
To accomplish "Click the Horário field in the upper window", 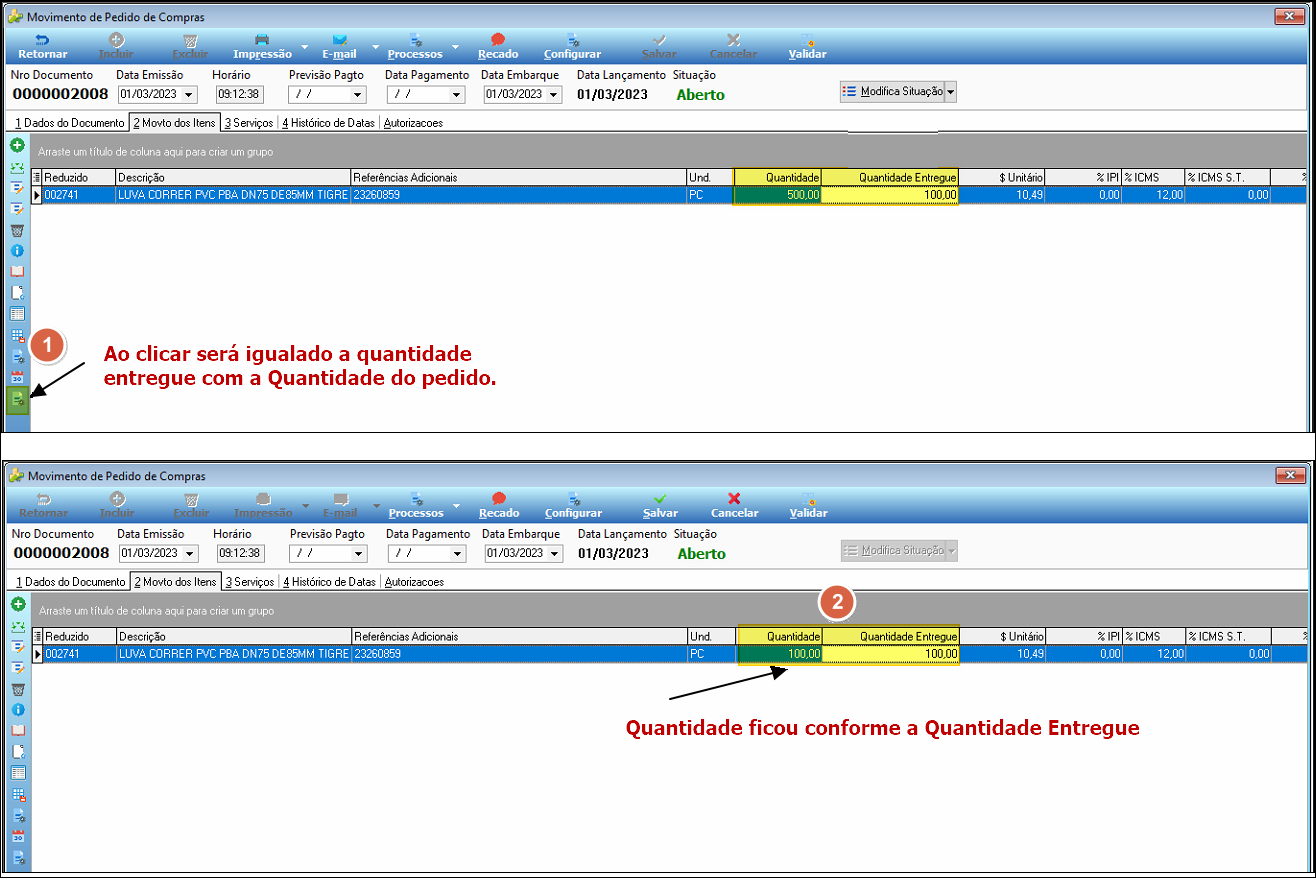I will [239, 94].
